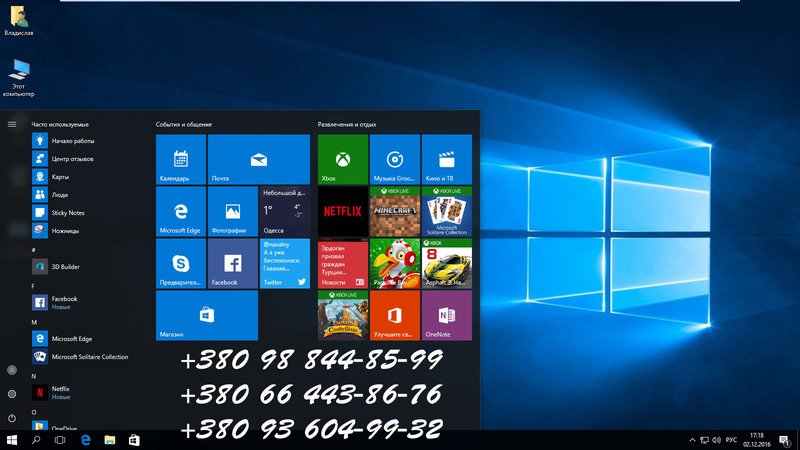Switch the РУС input language
The image size is (800, 450).
pyautogui.click(x=731, y=440)
